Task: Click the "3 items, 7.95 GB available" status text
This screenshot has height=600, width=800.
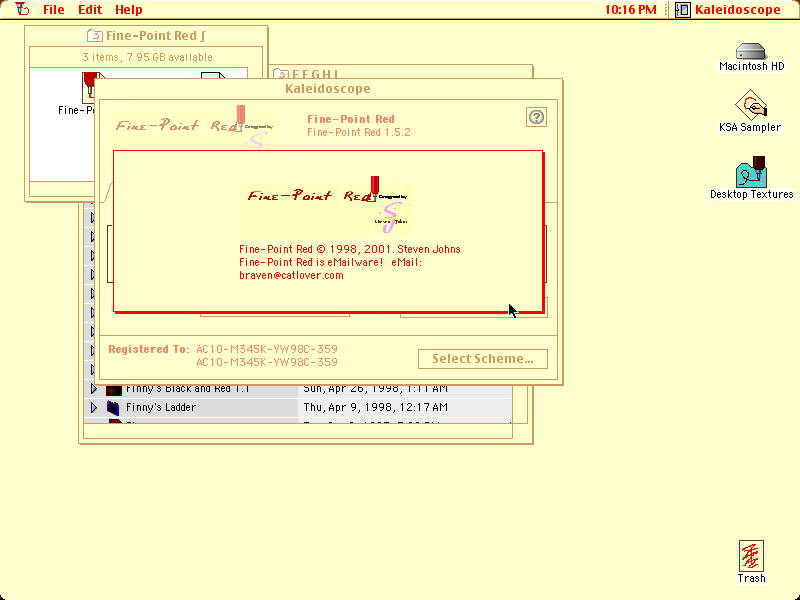Action: tap(147, 57)
